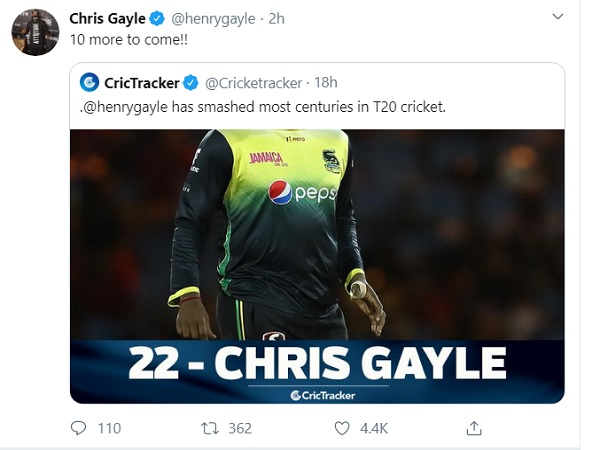The height and width of the screenshot is (450, 600).
Task: Click the 4.4K likes count
Action: [375, 428]
